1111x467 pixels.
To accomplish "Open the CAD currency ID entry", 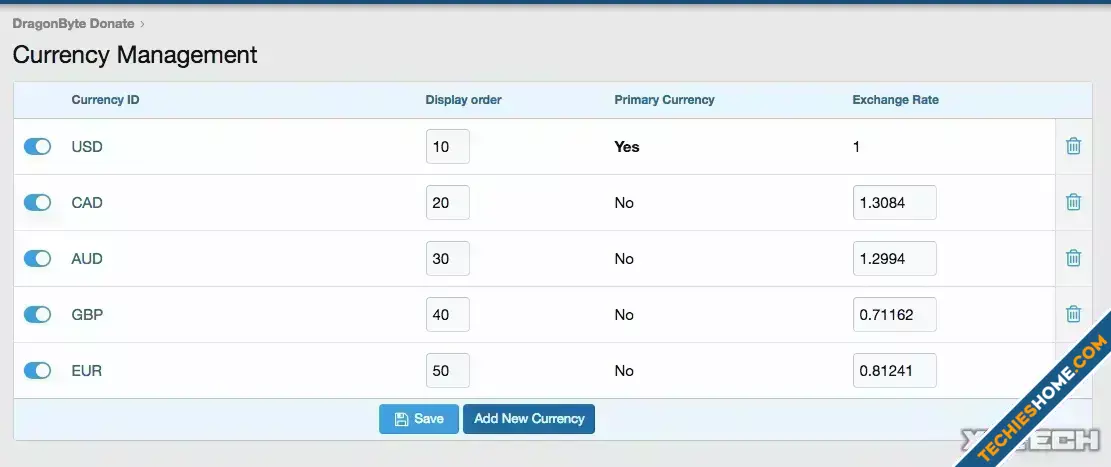I will point(87,203).
